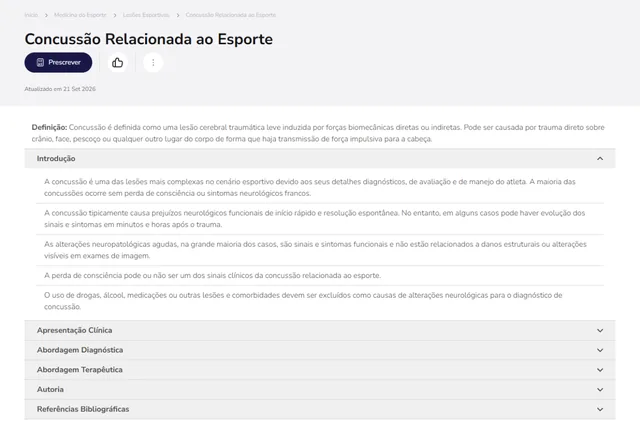This screenshot has height=433, width=640.
Task: Open the three-dot more options menu
Action: [x=153, y=62]
